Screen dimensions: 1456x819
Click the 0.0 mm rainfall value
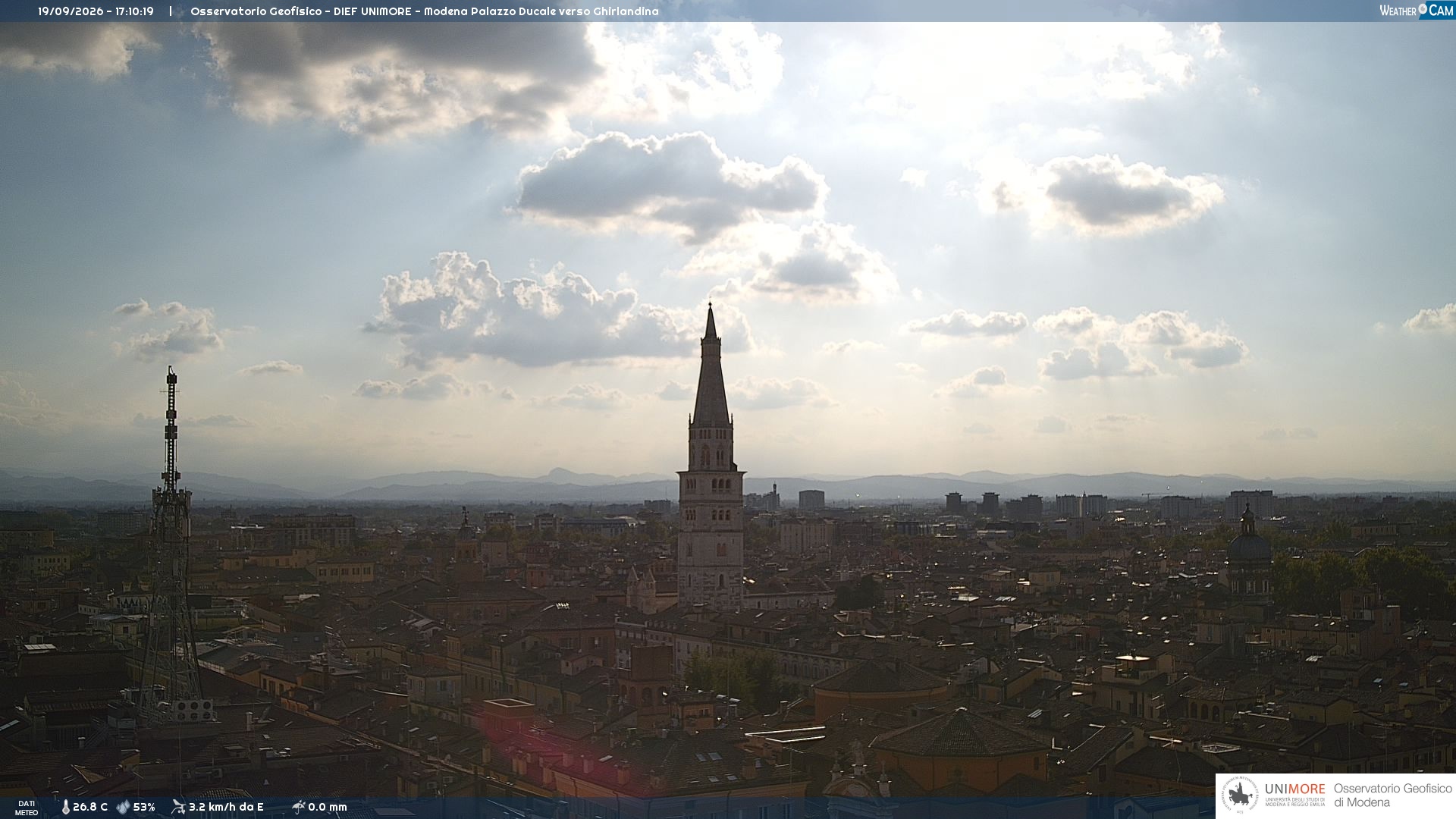(328, 807)
